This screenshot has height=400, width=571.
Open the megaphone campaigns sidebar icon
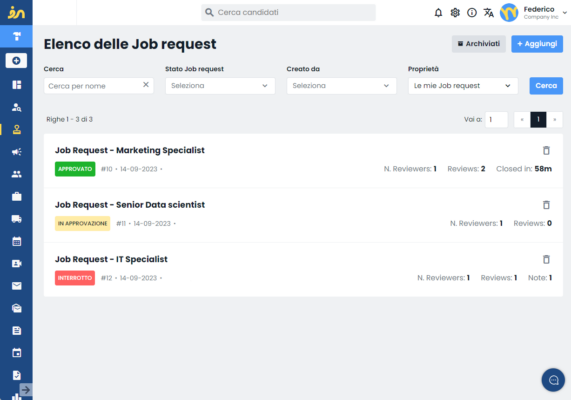[x=16, y=152]
